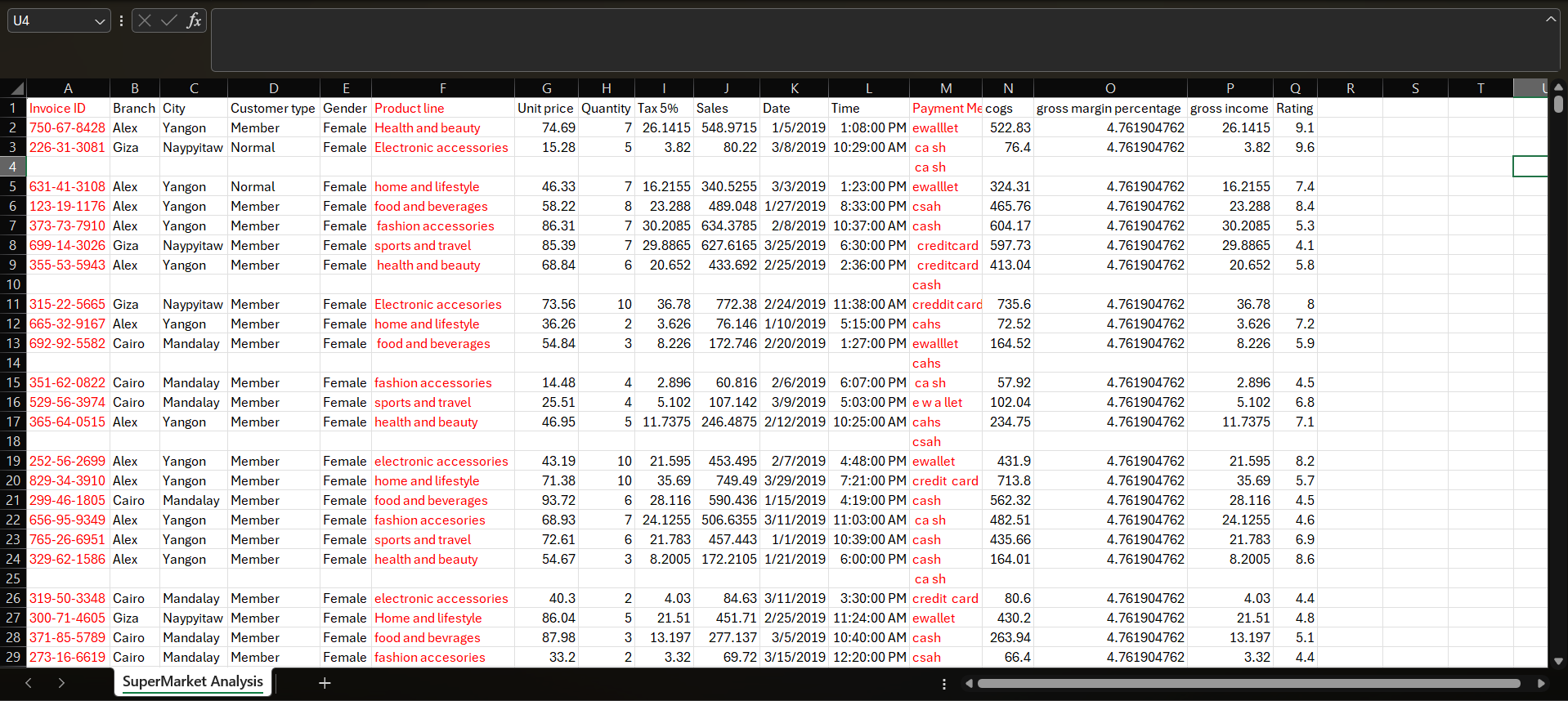Click the 'ewalllet' cell in row 2
Viewport: 1568px width, 701px height.
pos(946,127)
